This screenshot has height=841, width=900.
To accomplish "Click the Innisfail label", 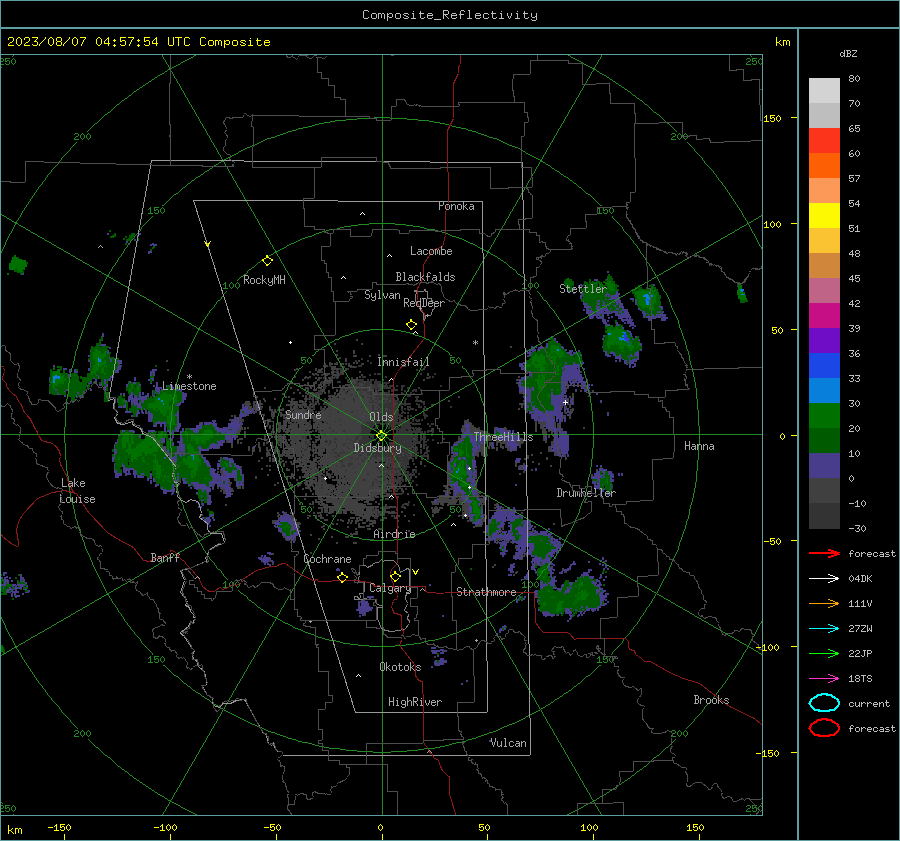I will point(403,362).
